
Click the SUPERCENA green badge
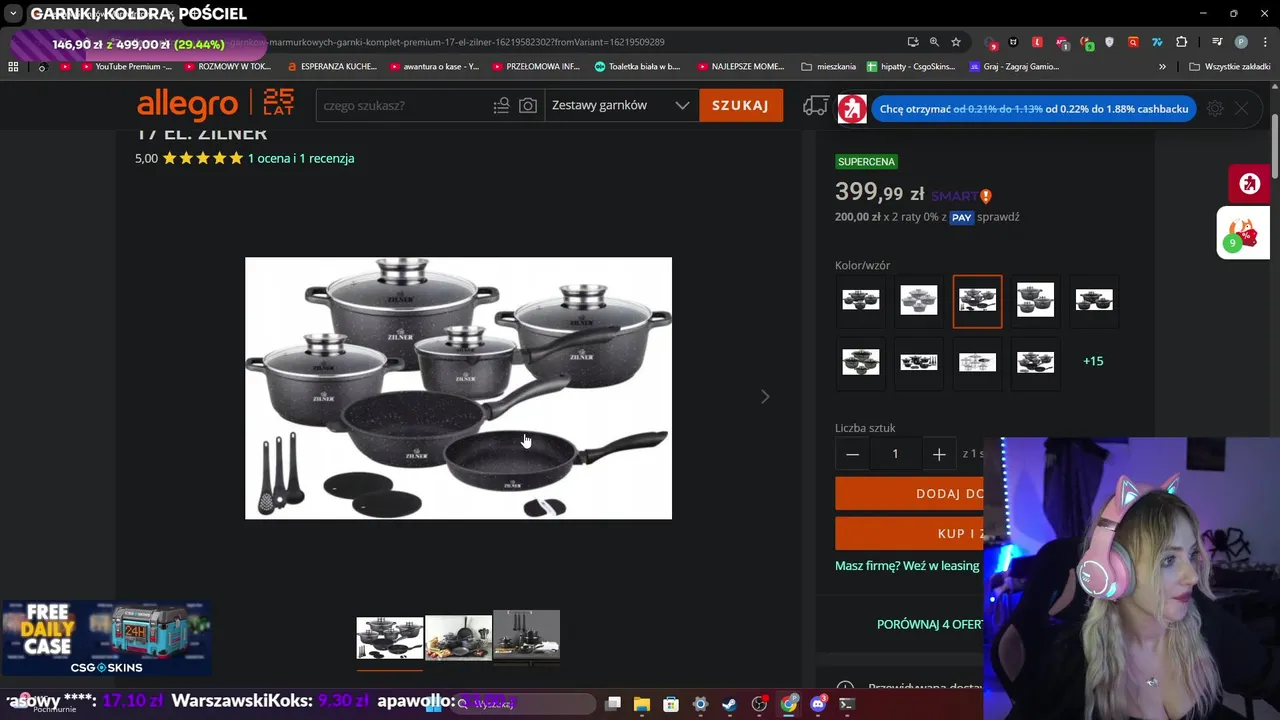867,162
